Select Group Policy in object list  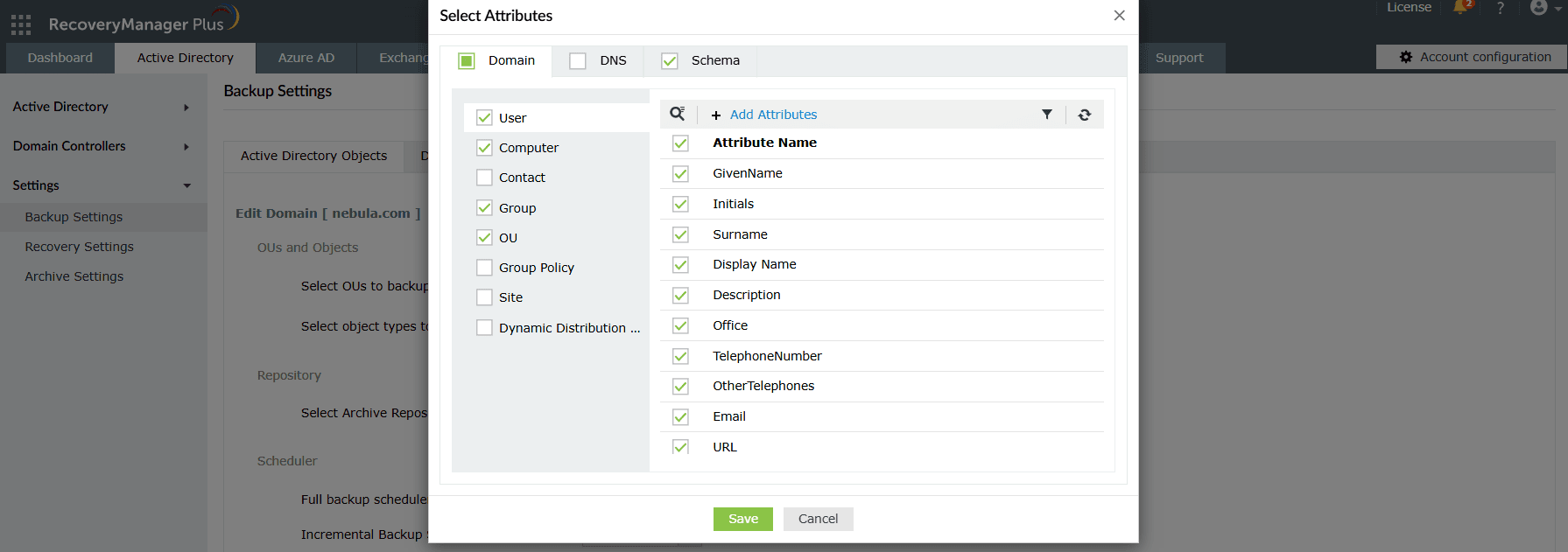click(536, 268)
